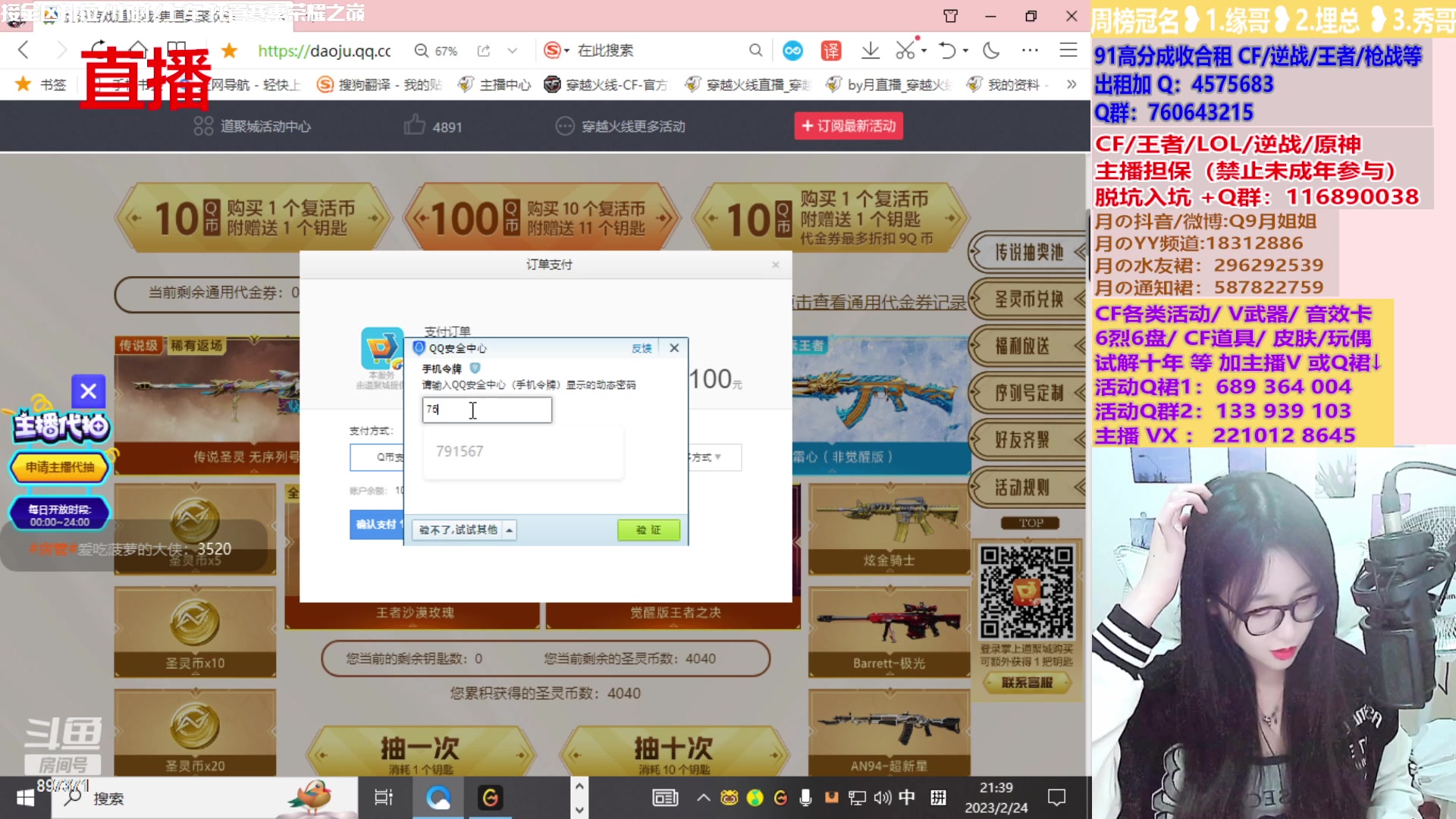Open the by月直播 bookmark
This screenshot has width=1456, height=819.
(x=888, y=84)
